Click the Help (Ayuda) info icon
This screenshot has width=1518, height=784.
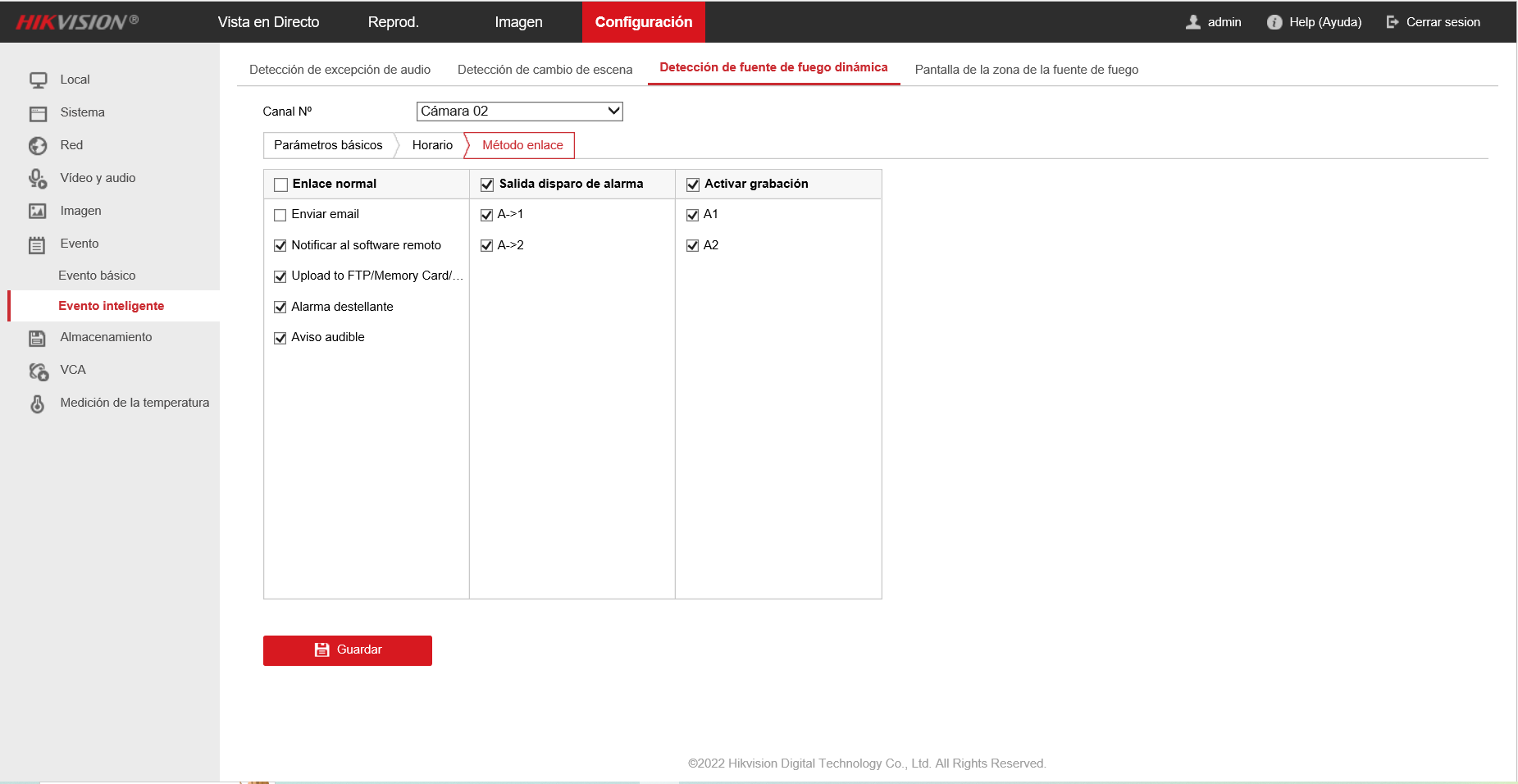coord(1274,22)
